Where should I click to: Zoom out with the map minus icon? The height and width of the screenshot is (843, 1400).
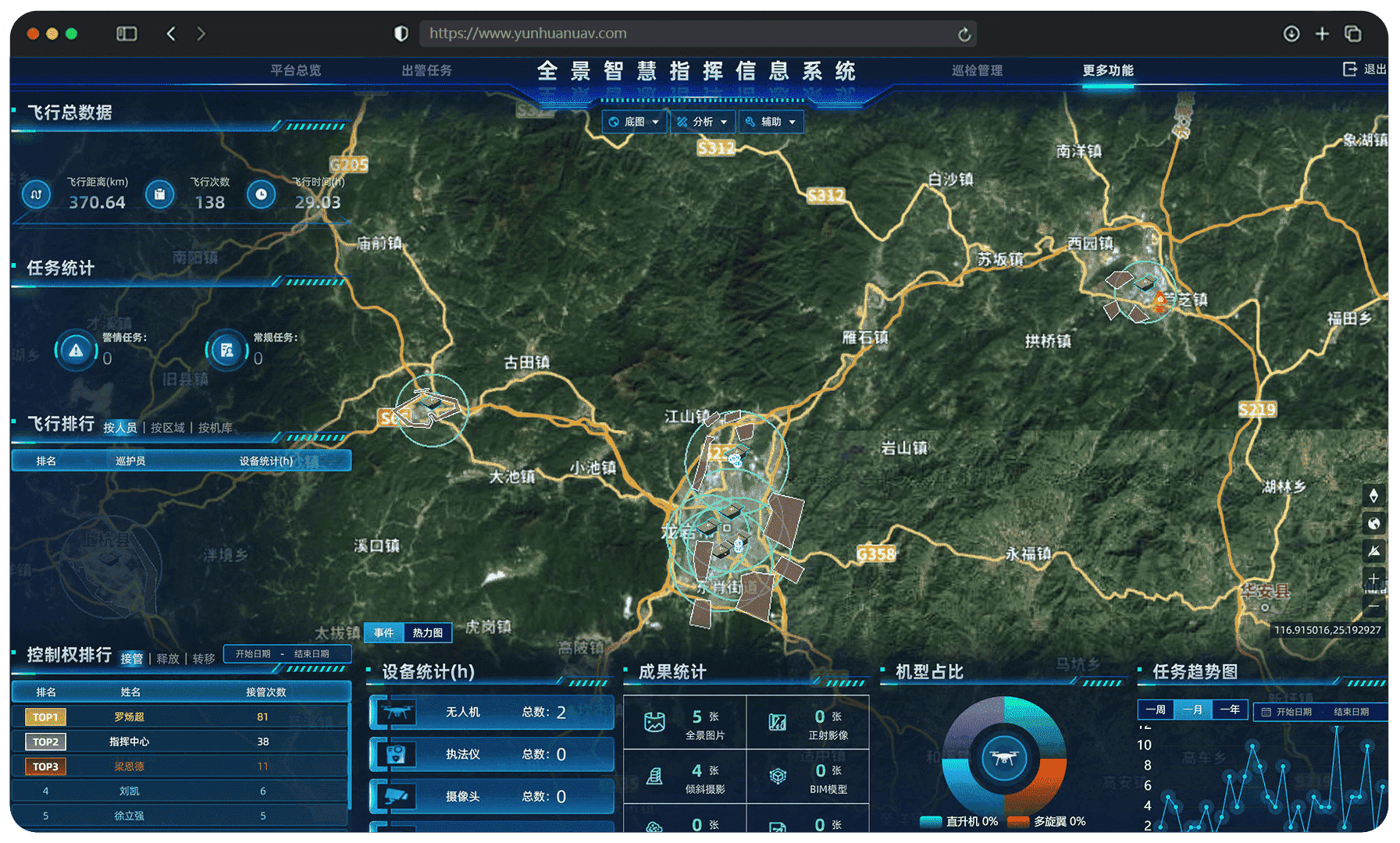point(1373,606)
